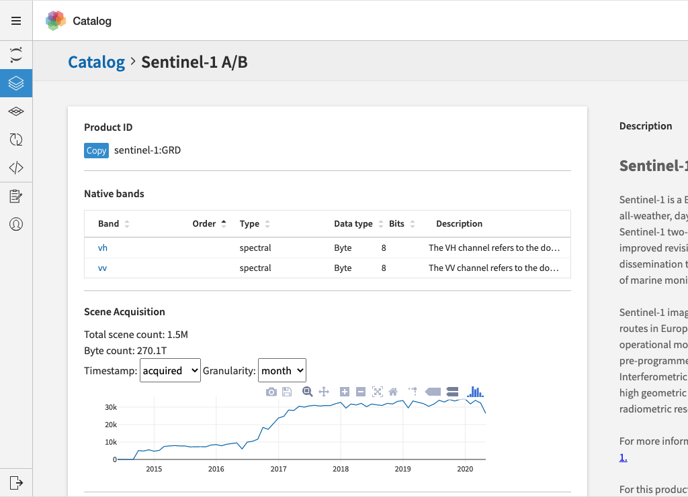Select the highlighted layers catalog sidebar icon

click(x=16, y=83)
